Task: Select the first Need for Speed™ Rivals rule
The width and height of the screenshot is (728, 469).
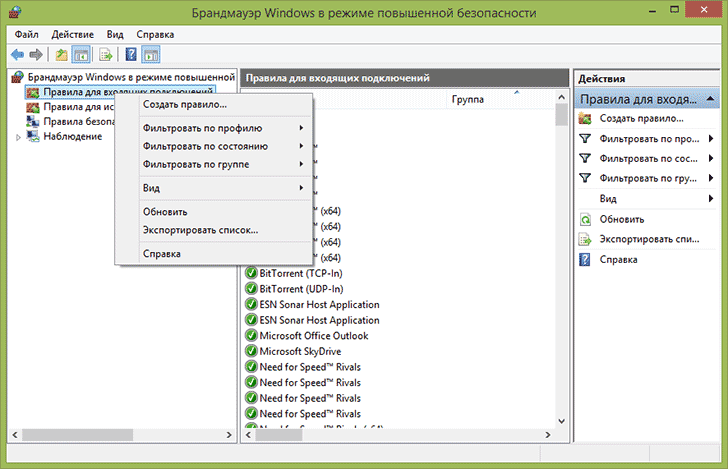Action: coord(310,367)
